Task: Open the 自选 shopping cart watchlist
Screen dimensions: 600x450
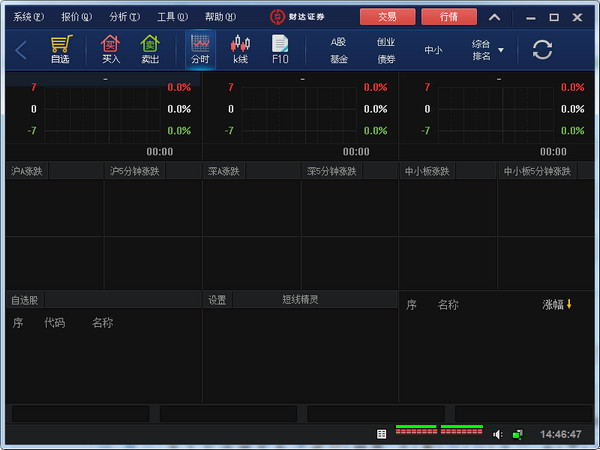Action: (61, 50)
